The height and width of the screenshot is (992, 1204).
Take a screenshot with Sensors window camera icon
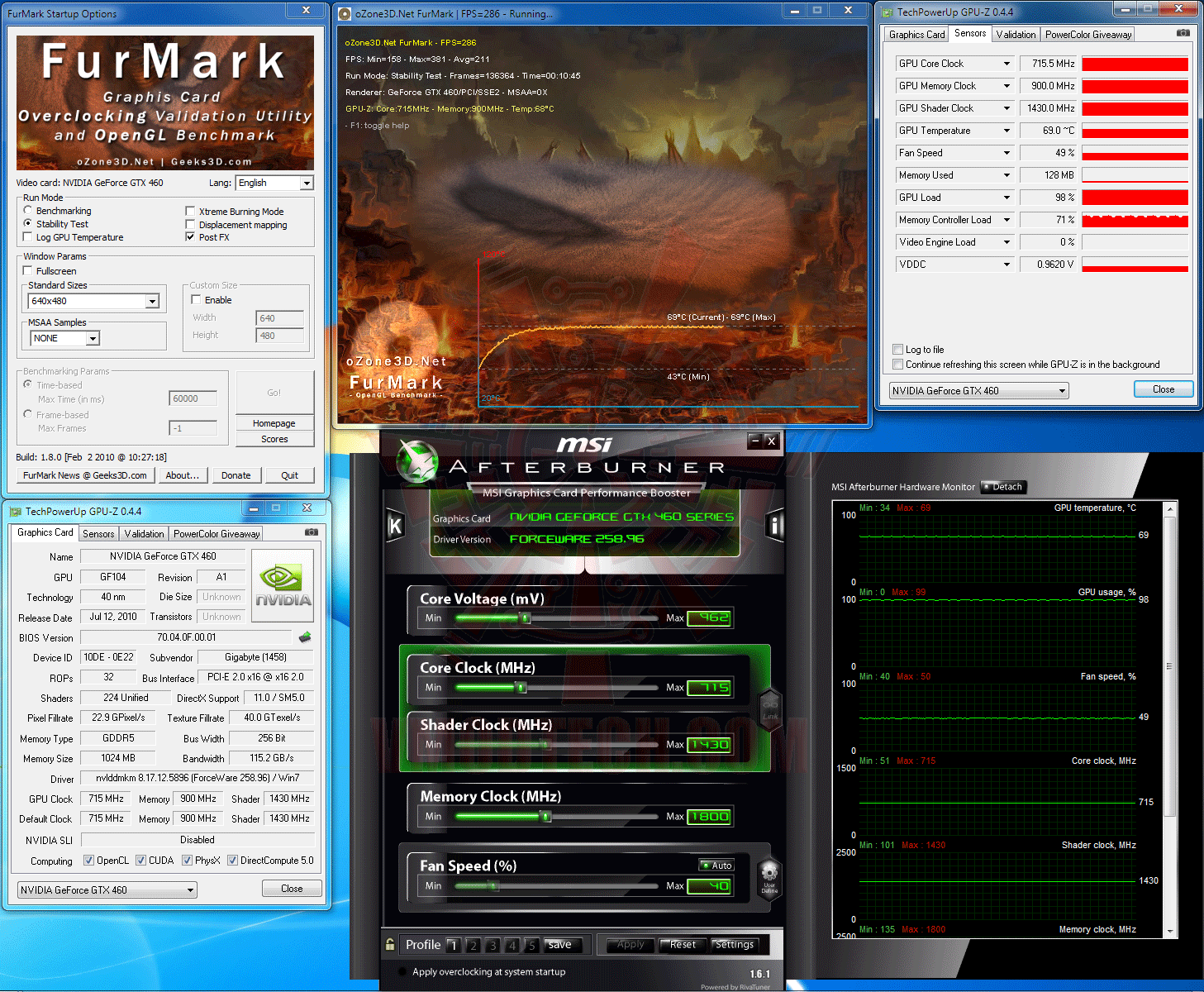[1183, 33]
